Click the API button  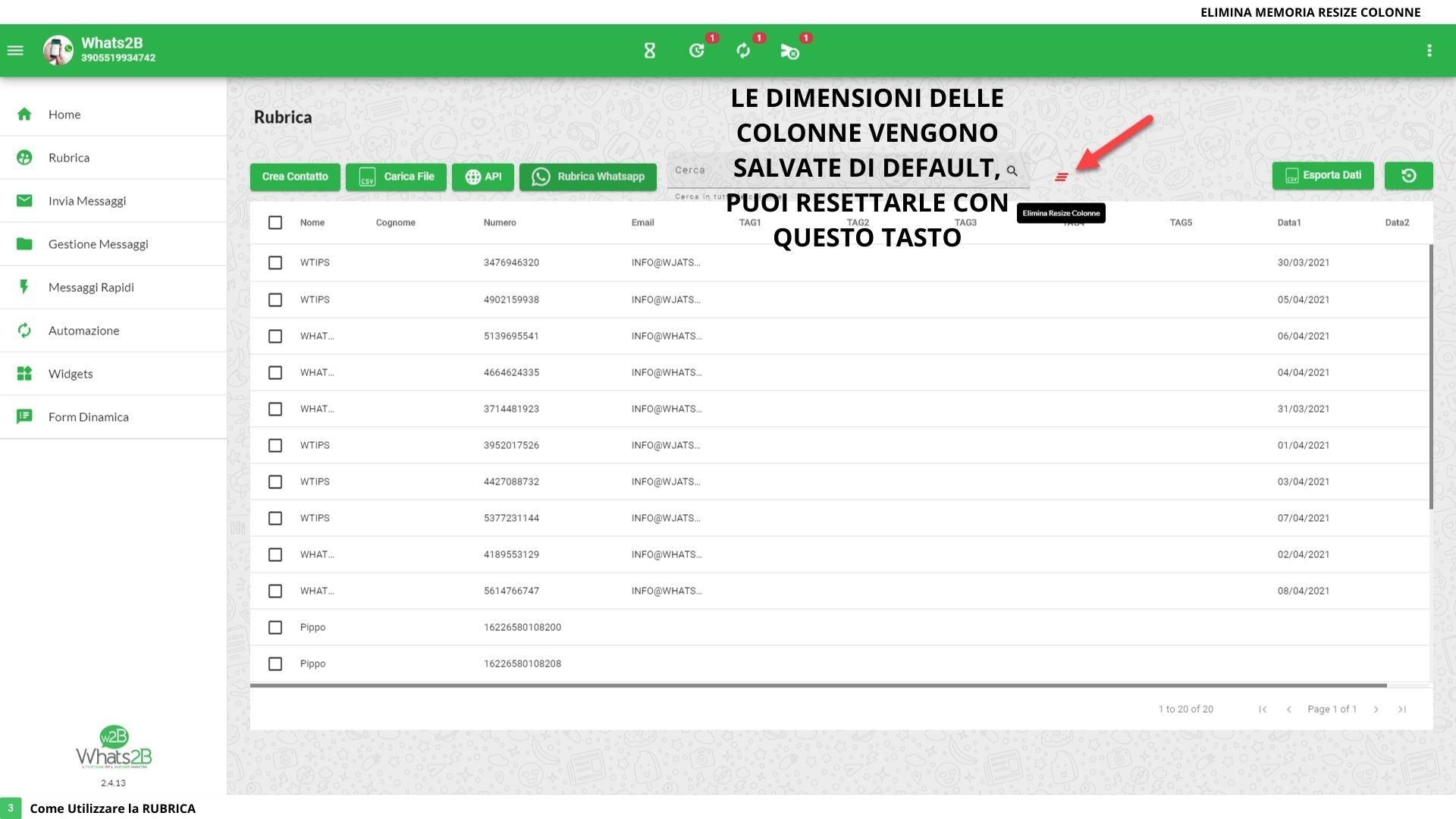pos(483,177)
